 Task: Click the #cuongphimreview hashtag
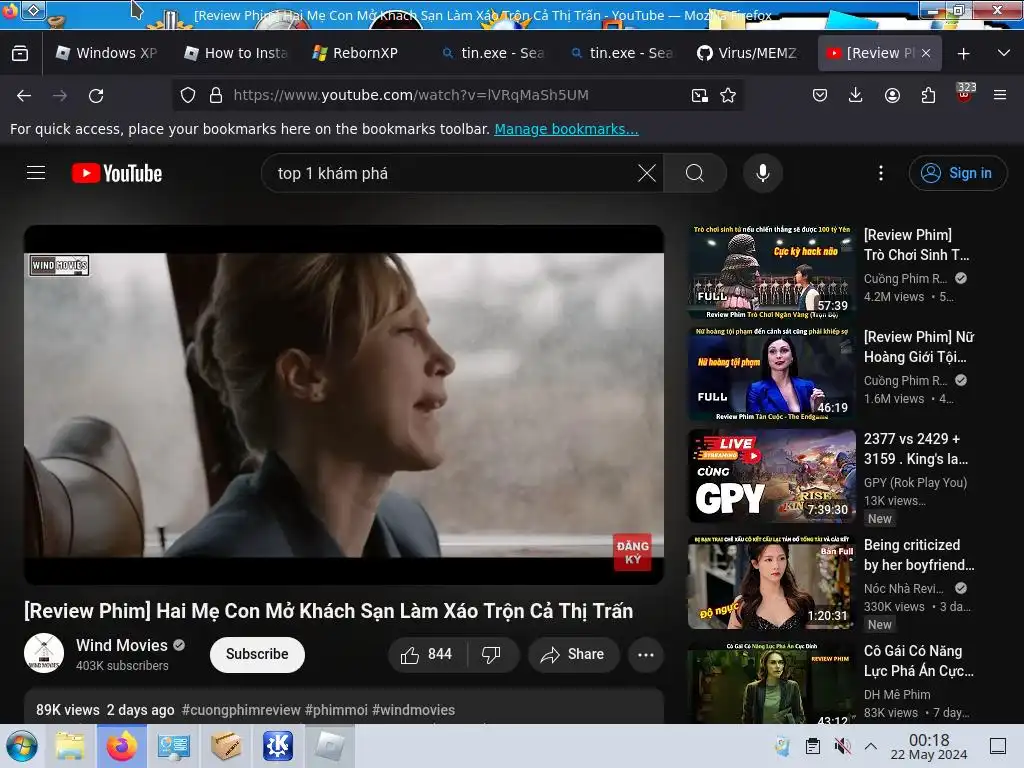pyautogui.click(x=241, y=710)
